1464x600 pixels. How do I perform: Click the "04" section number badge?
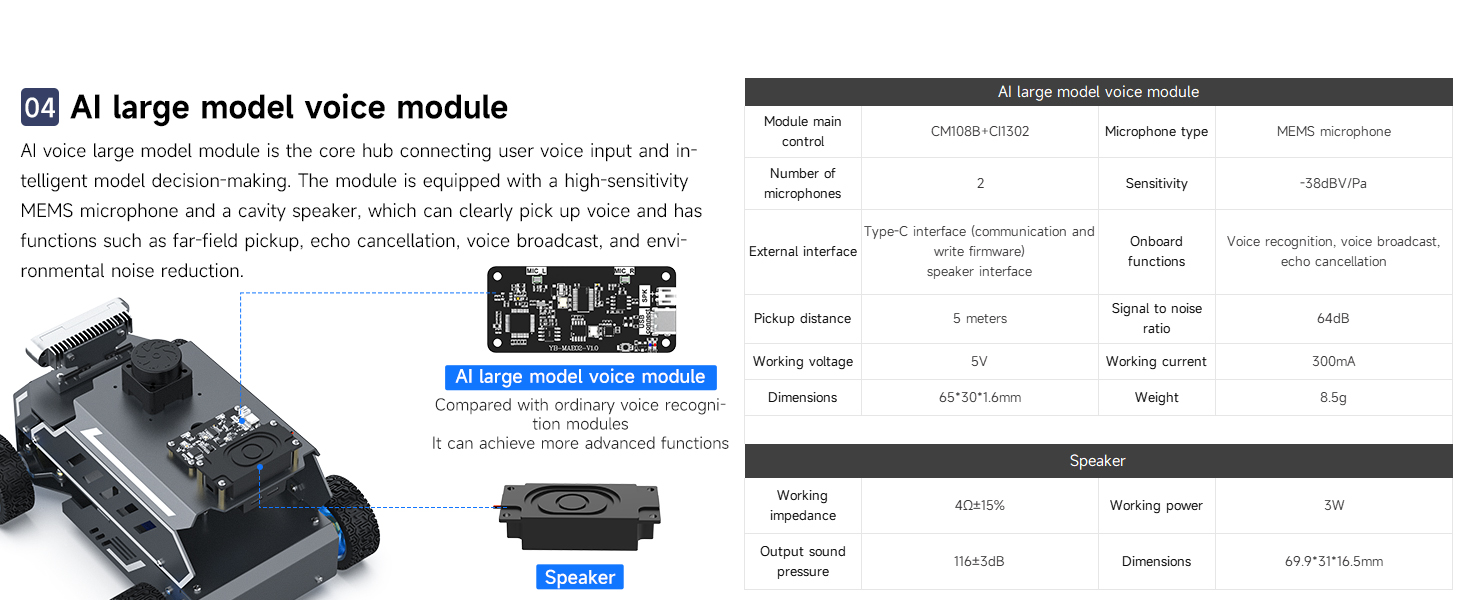pos(40,107)
